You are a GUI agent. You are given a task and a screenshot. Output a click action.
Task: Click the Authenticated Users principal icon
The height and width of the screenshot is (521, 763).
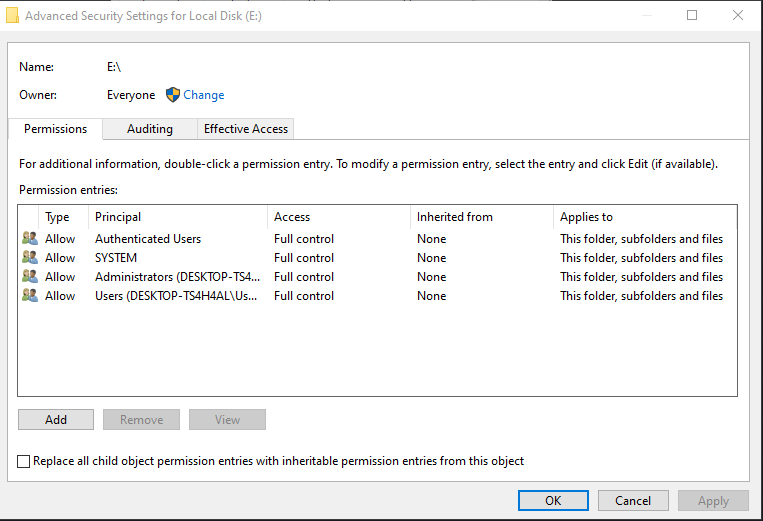pyautogui.click(x=29, y=239)
